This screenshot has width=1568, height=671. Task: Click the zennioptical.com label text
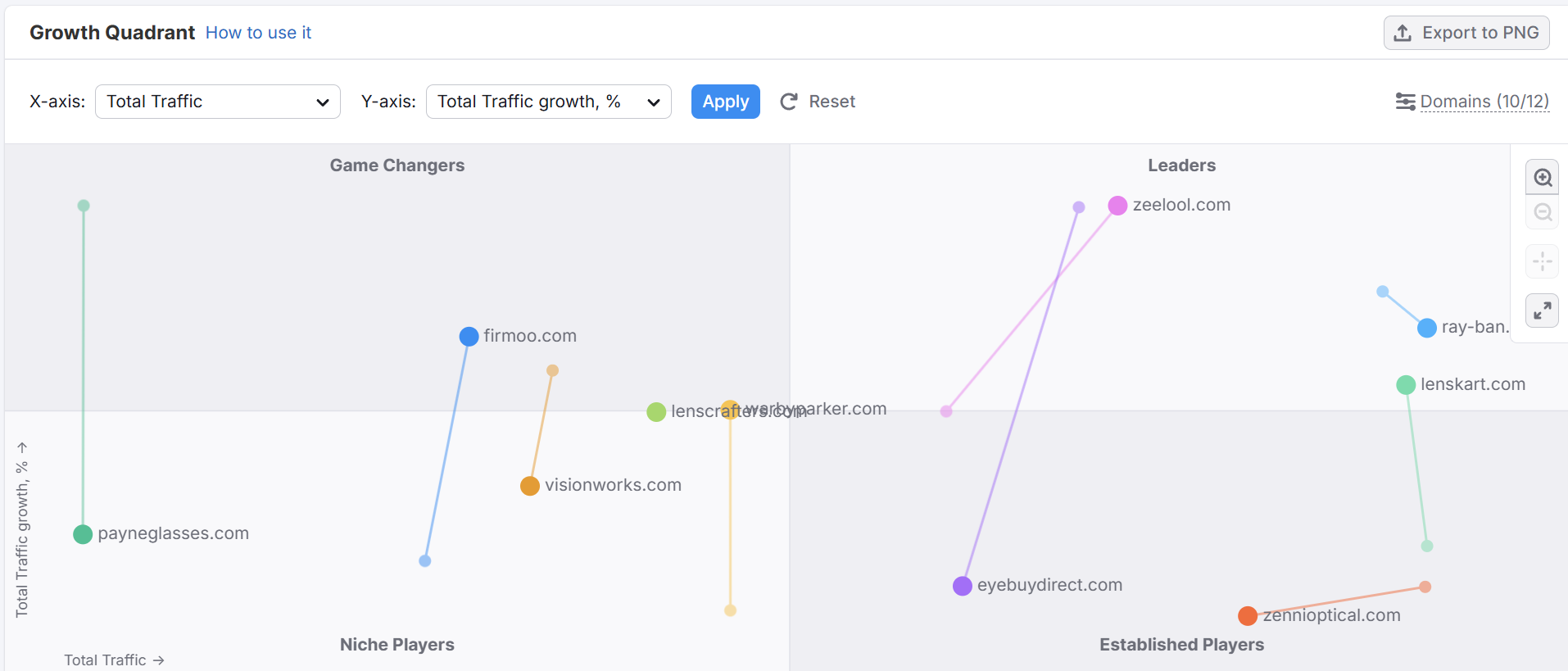tap(1331, 615)
